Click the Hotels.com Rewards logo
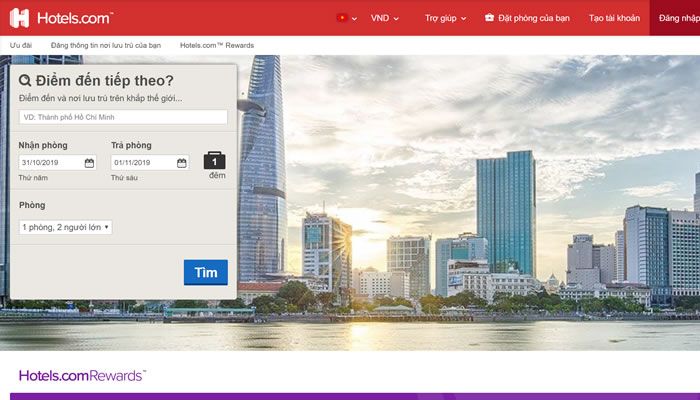 [82, 376]
